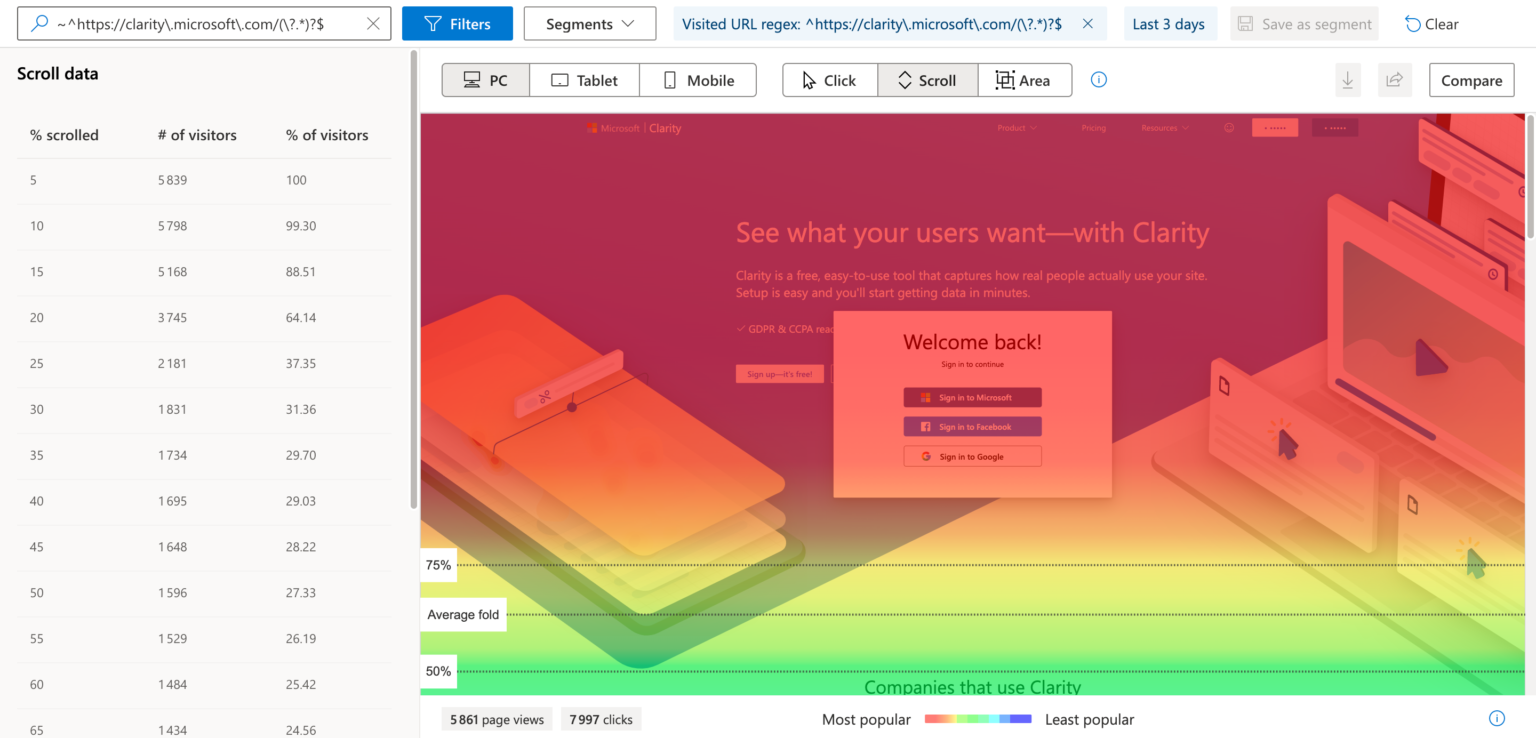Screen dimensions: 1536x738
Task: Open Resources menu in heatmap preview
Action: tap(1165, 128)
